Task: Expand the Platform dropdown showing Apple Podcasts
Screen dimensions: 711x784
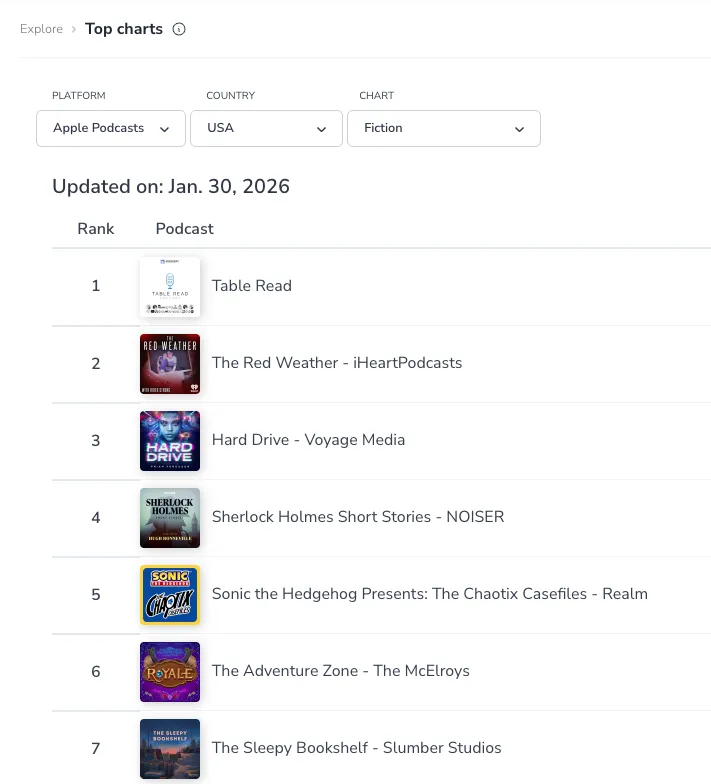Action: click(x=111, y=128)
